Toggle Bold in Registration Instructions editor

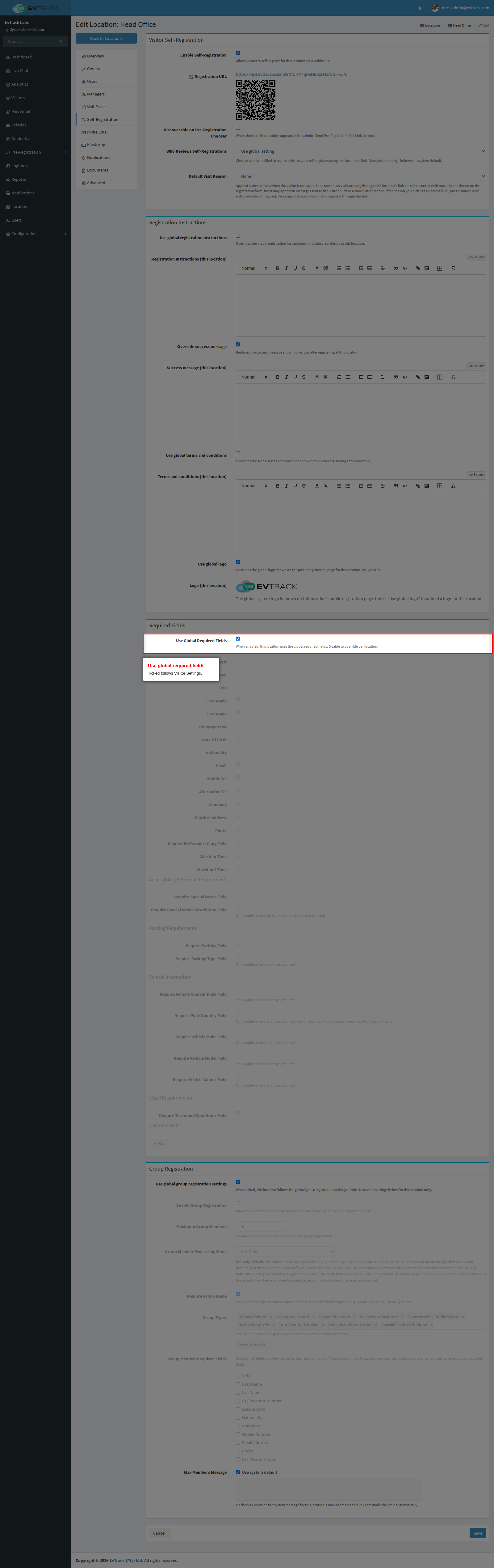[278, 269]
